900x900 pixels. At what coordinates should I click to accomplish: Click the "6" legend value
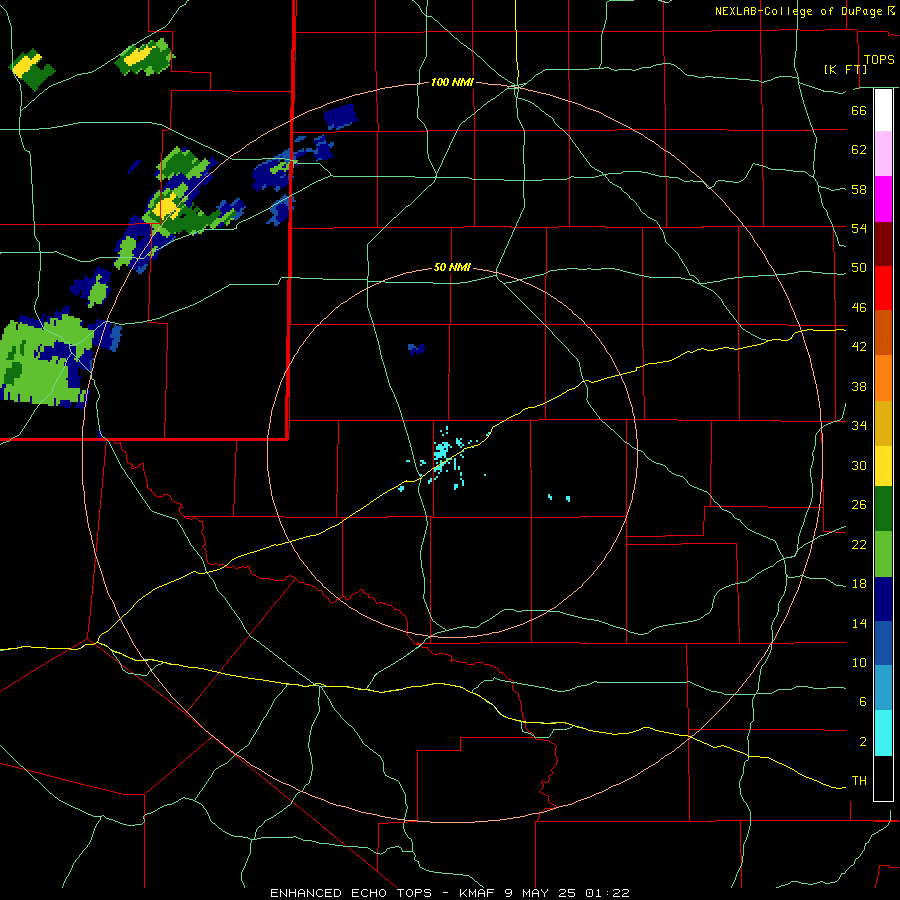(863, 702)
